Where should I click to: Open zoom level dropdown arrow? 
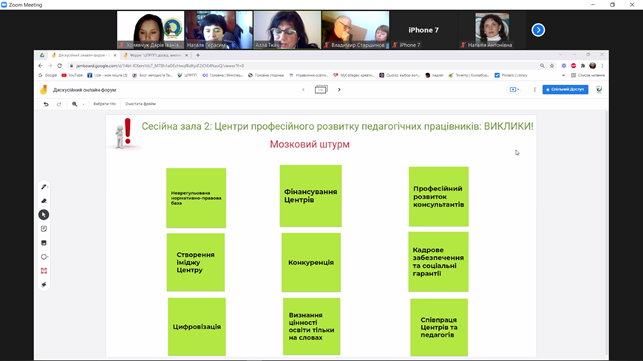coord(83,104)
